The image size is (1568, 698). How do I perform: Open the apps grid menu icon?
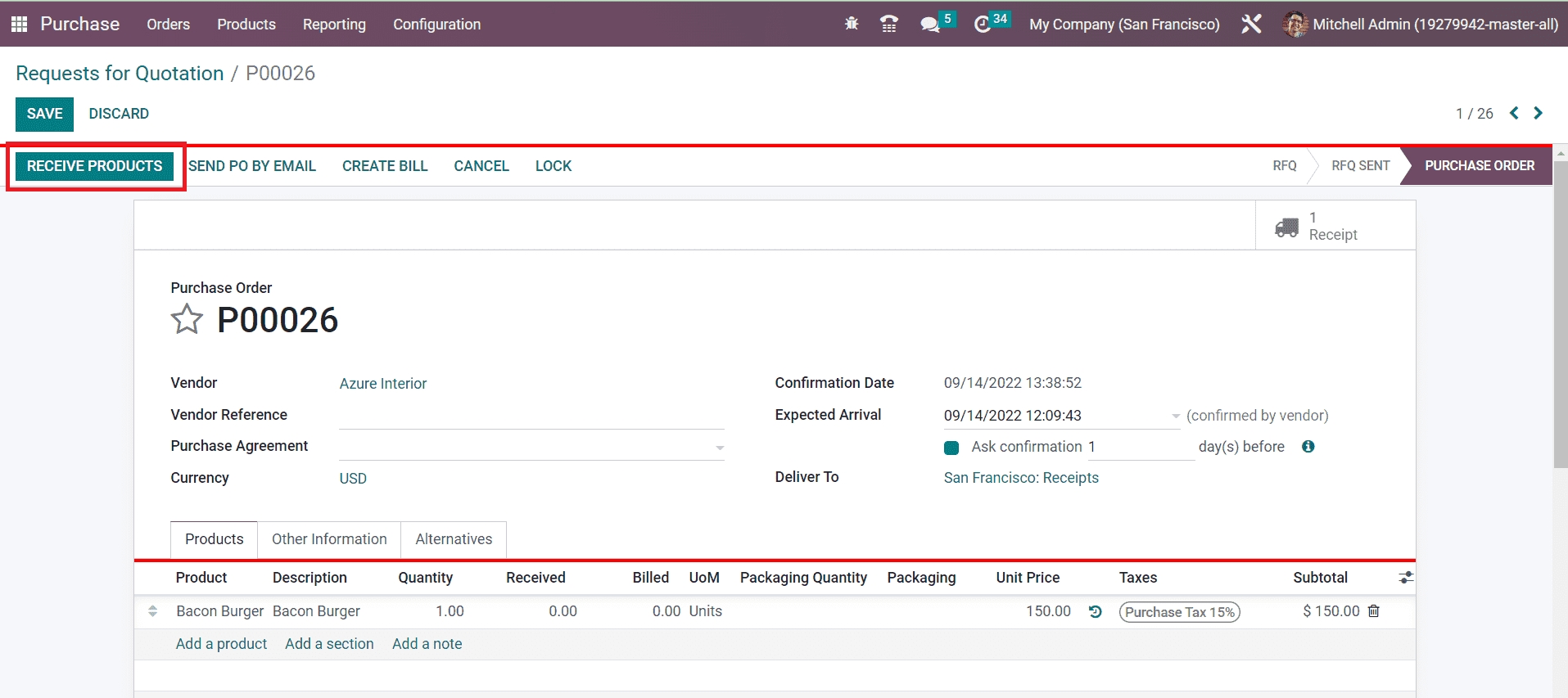pyautogui.click(x=19, y=24)
